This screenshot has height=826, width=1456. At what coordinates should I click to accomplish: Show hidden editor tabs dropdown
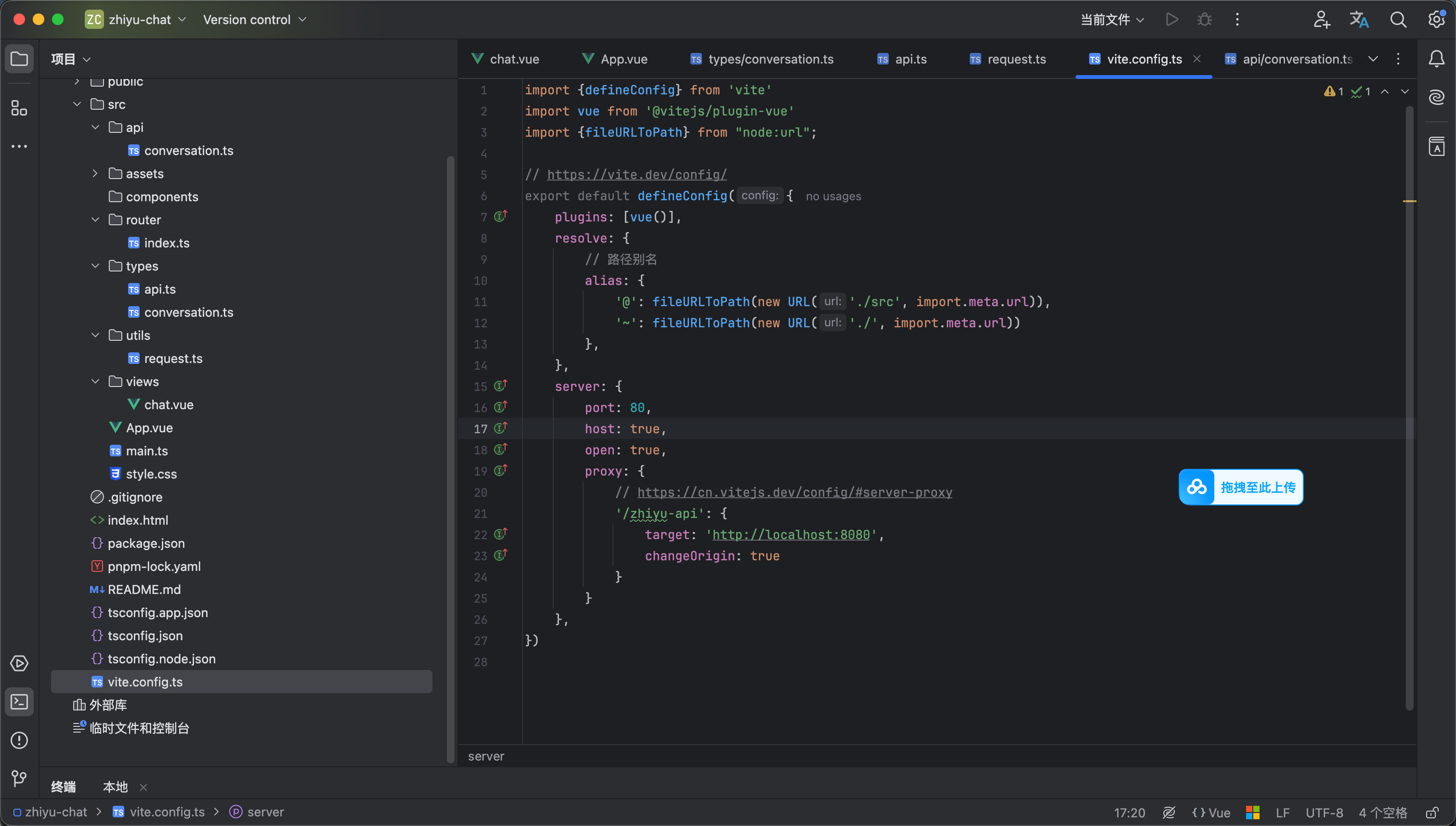point(1373,59)
